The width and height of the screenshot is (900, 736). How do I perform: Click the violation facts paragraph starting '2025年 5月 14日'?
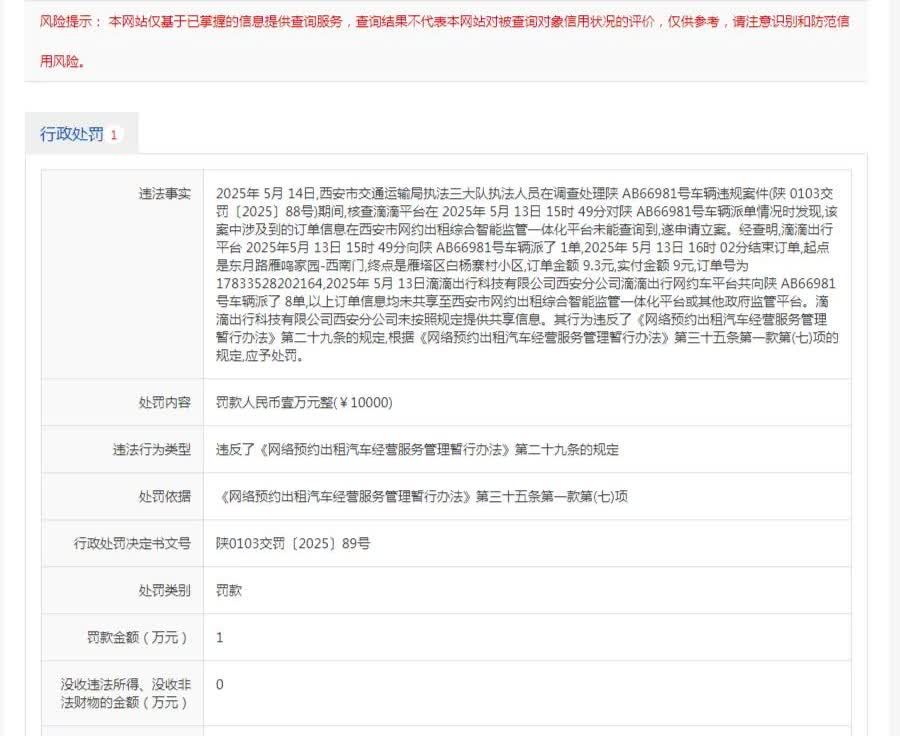click(527, 274)
